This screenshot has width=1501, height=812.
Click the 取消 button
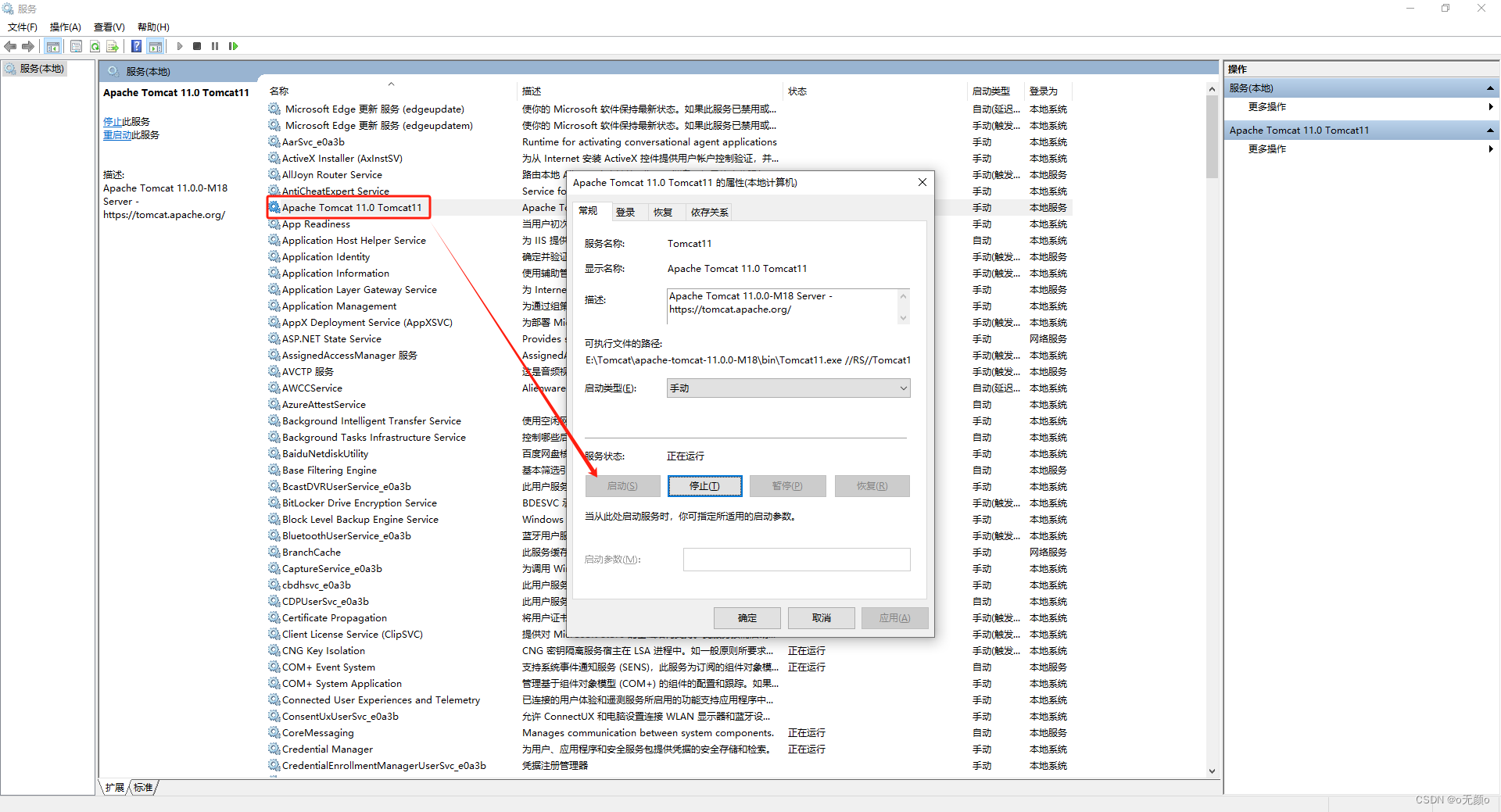coord(822,618)
